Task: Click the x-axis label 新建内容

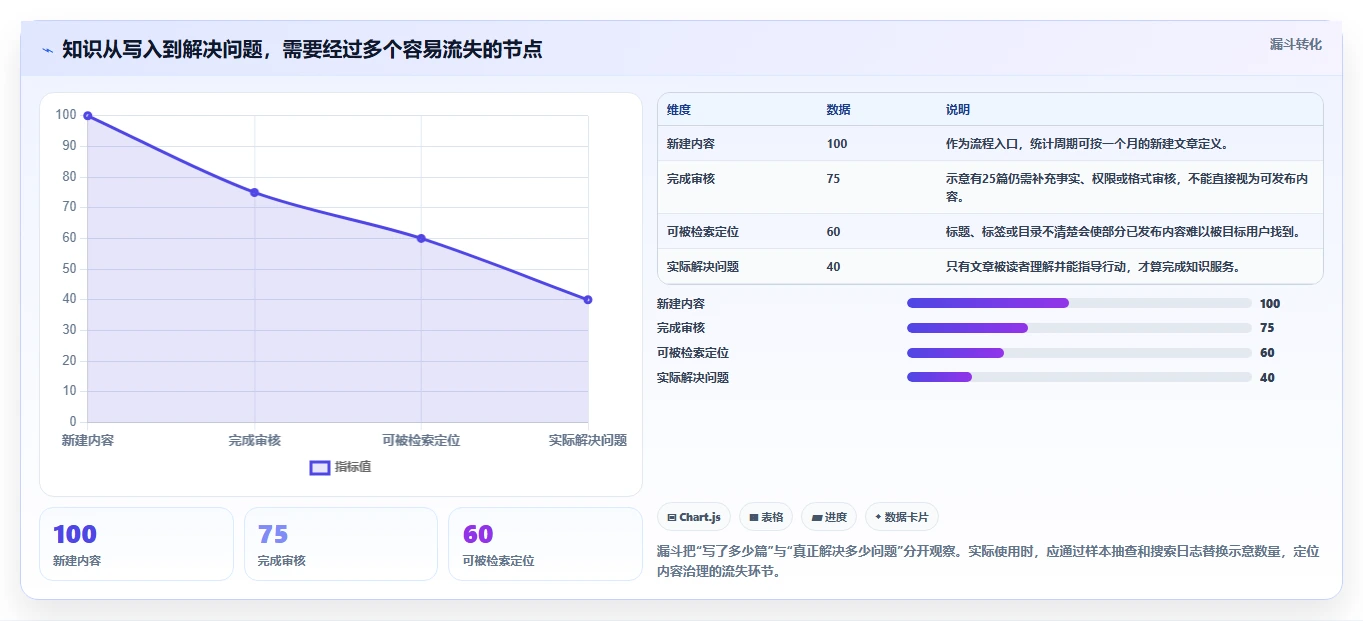Action: [88, 440]
